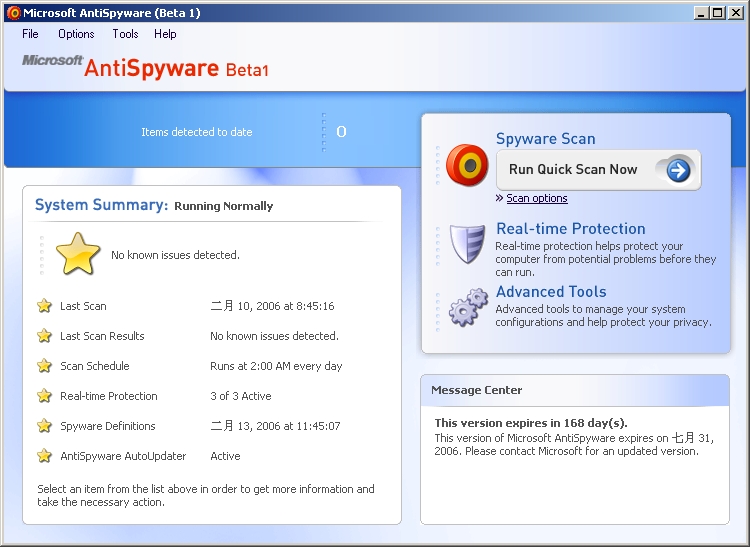Open the Advanced Tools heading
This screenshot has height=547, width=750.
pyautogui.click(x=551, y=292)
